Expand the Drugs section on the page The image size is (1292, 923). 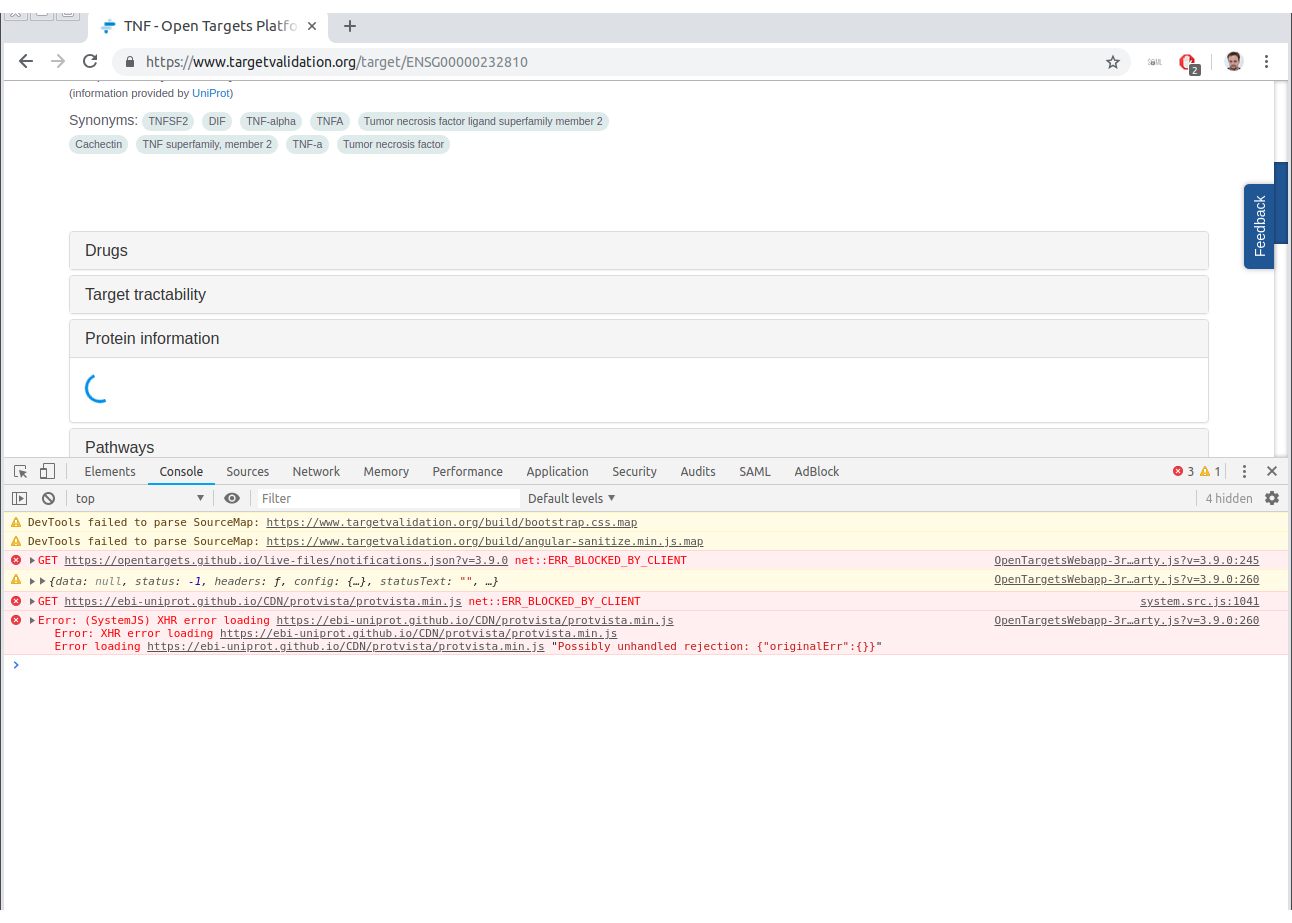(106, 250)
